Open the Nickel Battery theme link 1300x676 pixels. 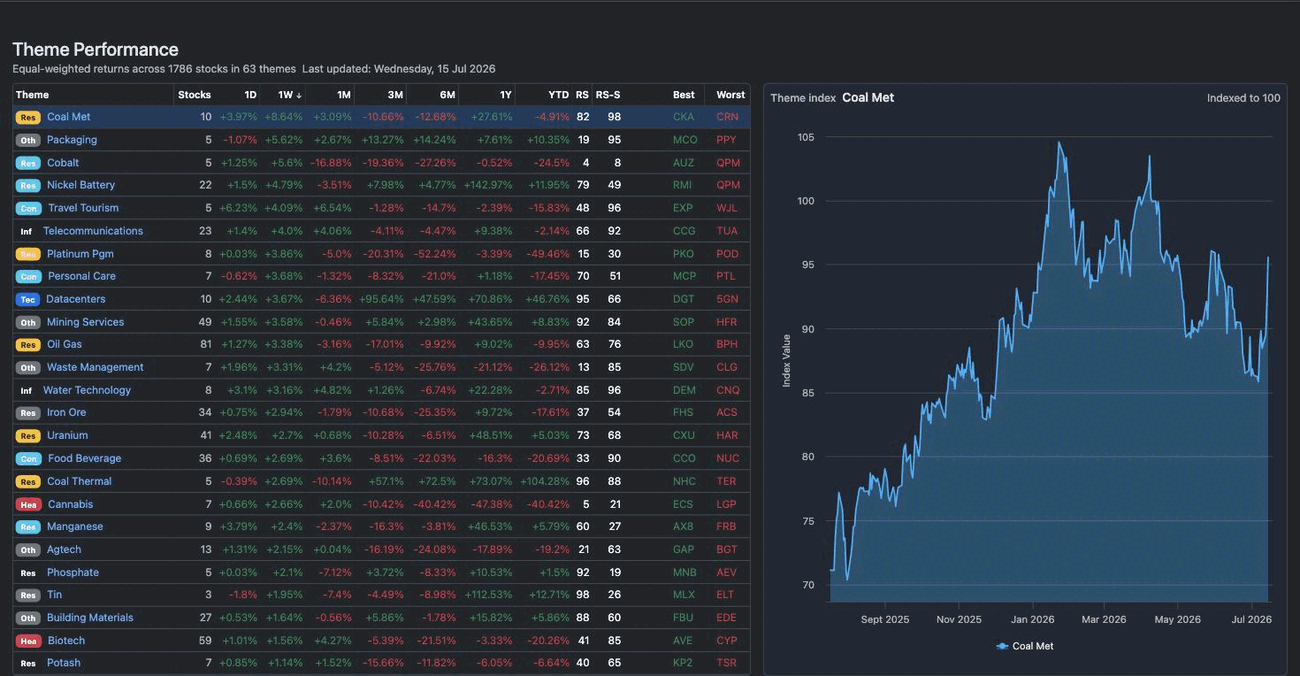coord(81,185)
